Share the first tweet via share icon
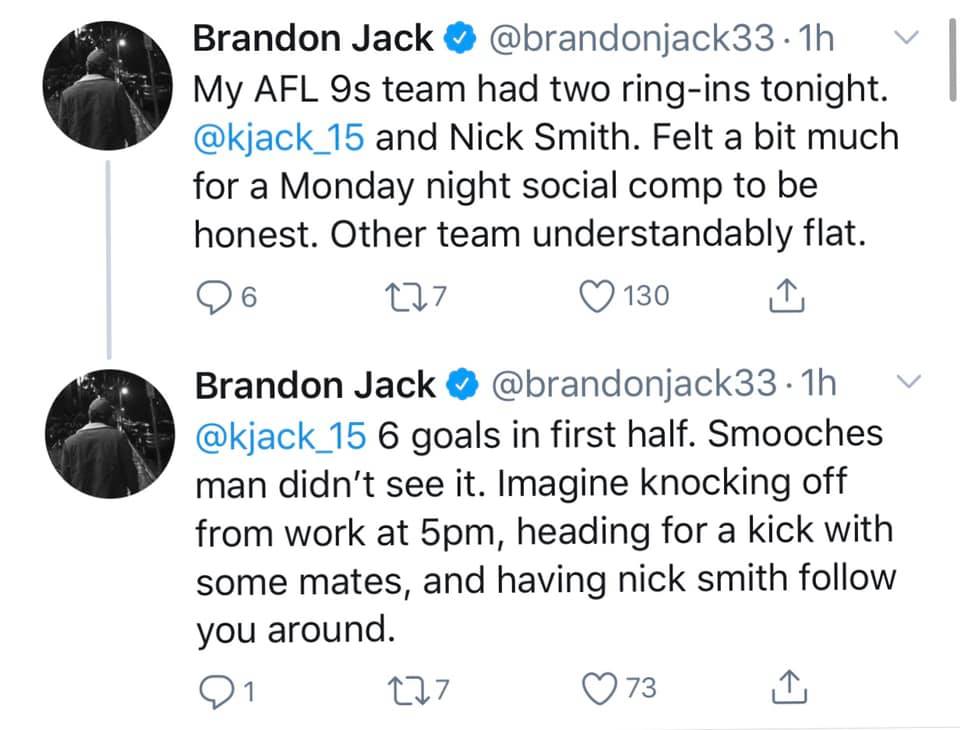 point(786,296)
